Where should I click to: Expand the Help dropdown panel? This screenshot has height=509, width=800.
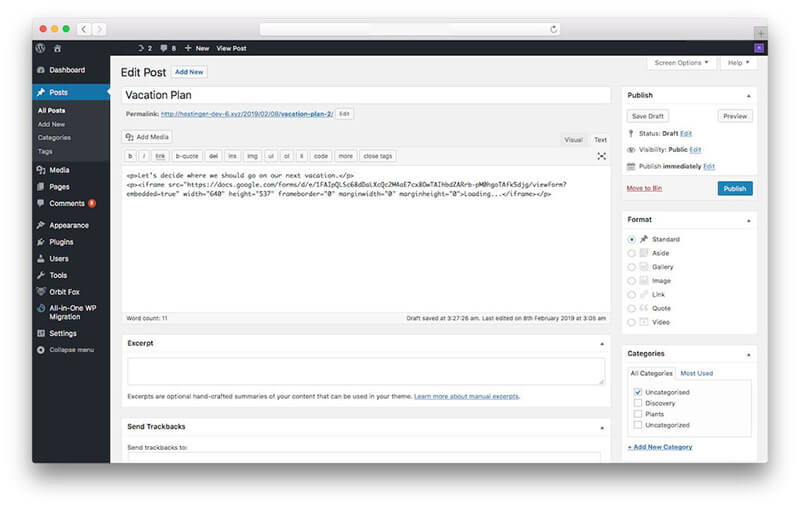point(738,63)
